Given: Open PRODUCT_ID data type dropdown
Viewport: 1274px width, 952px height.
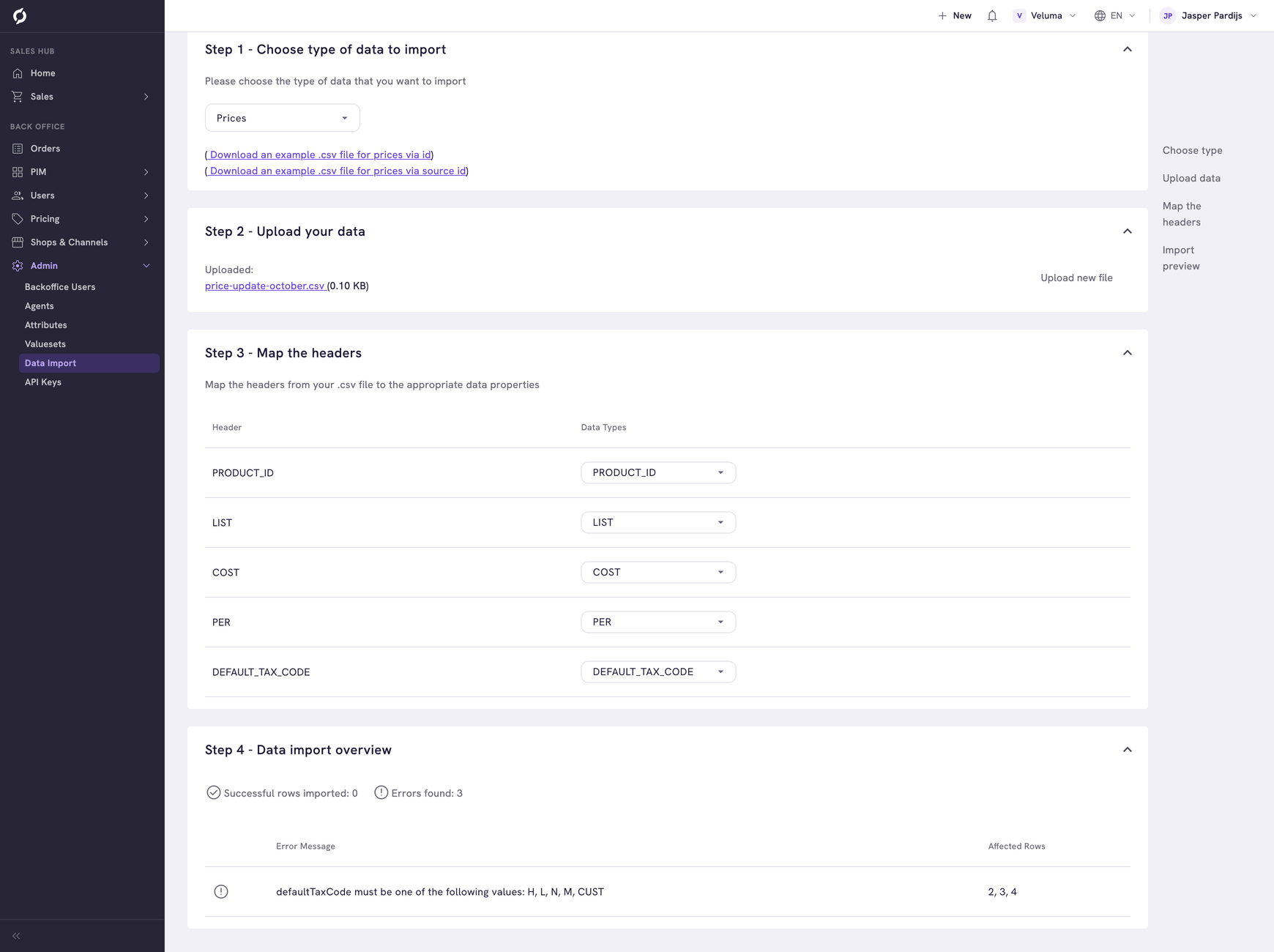Looking at the screenshot, I should coord(658,472).
